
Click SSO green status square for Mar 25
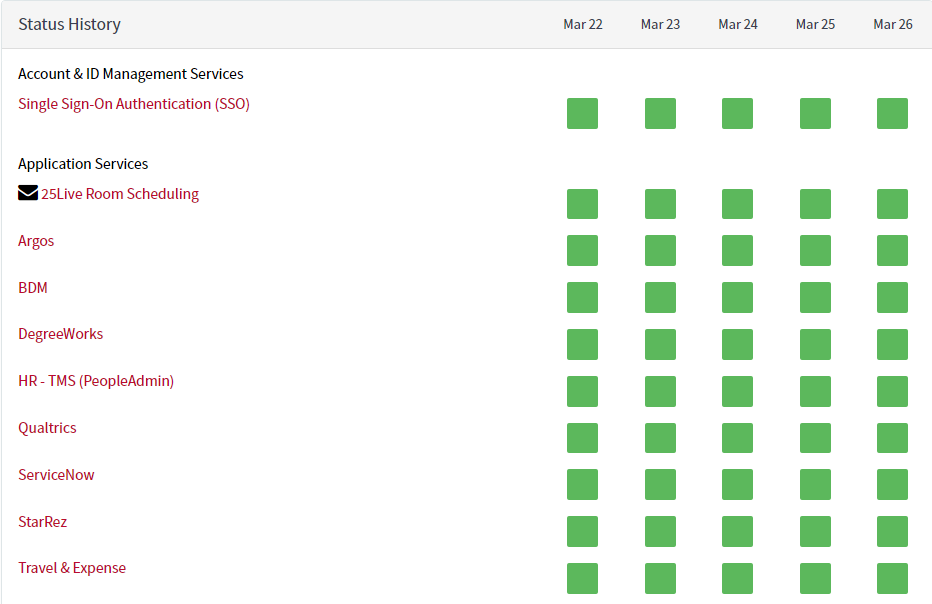pos(816,114)
